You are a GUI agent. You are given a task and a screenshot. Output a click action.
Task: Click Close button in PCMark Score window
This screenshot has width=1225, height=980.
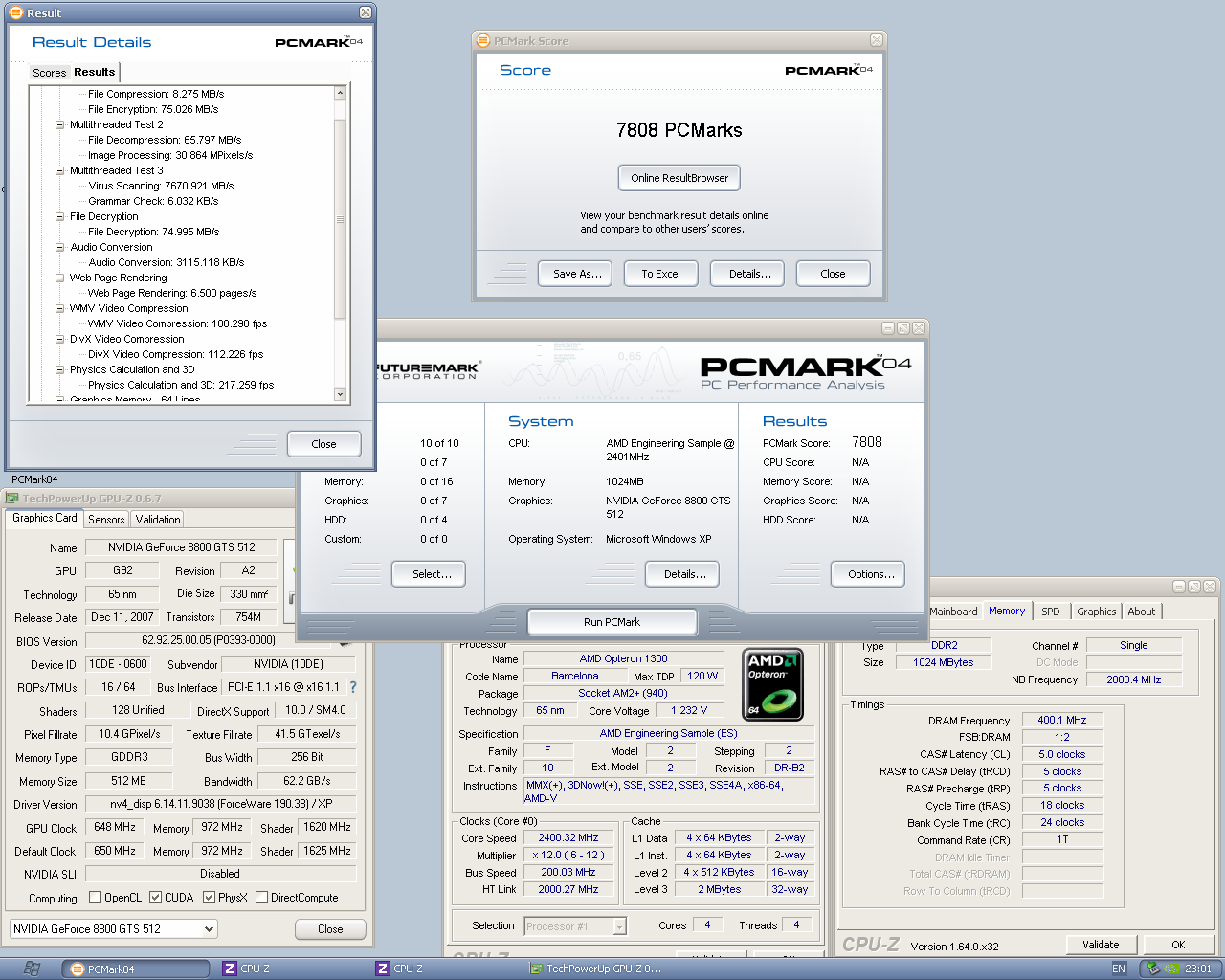pyautogui.click(x=833, y=274)
